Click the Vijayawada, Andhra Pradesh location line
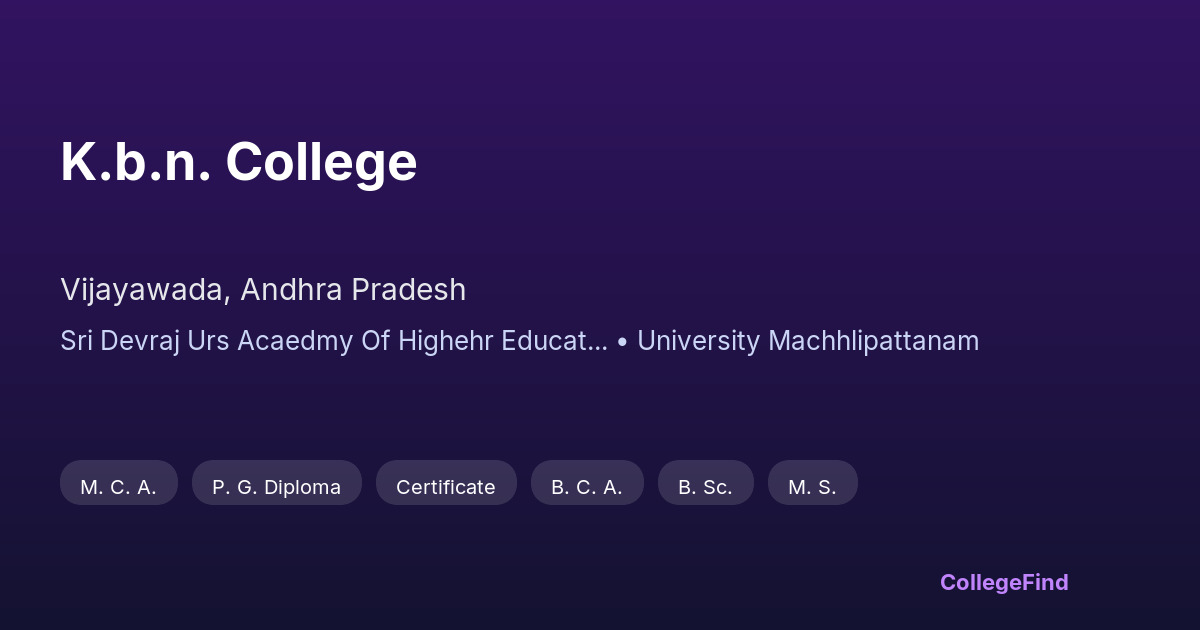1200x630 pixels. click(x=263, y=290)
